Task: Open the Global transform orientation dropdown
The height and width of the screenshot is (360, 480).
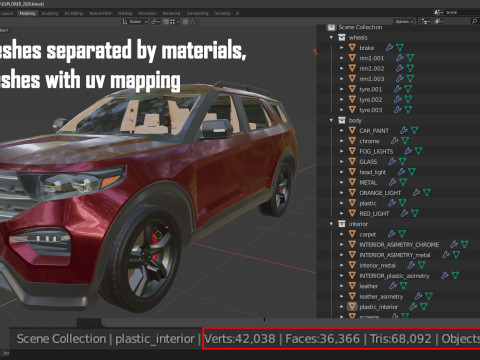Action: click(135, 22)
